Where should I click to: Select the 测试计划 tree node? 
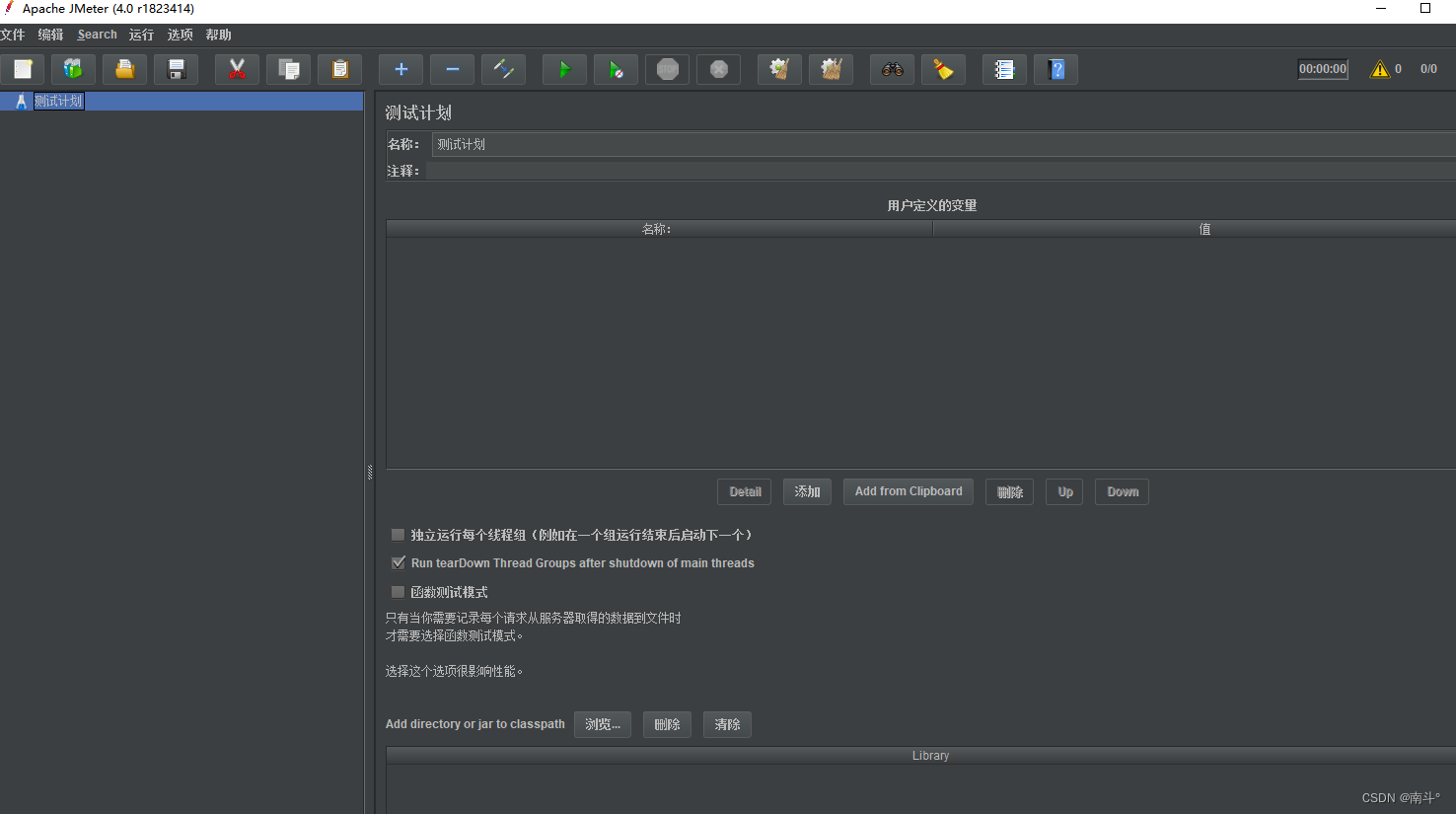[58, 101]
